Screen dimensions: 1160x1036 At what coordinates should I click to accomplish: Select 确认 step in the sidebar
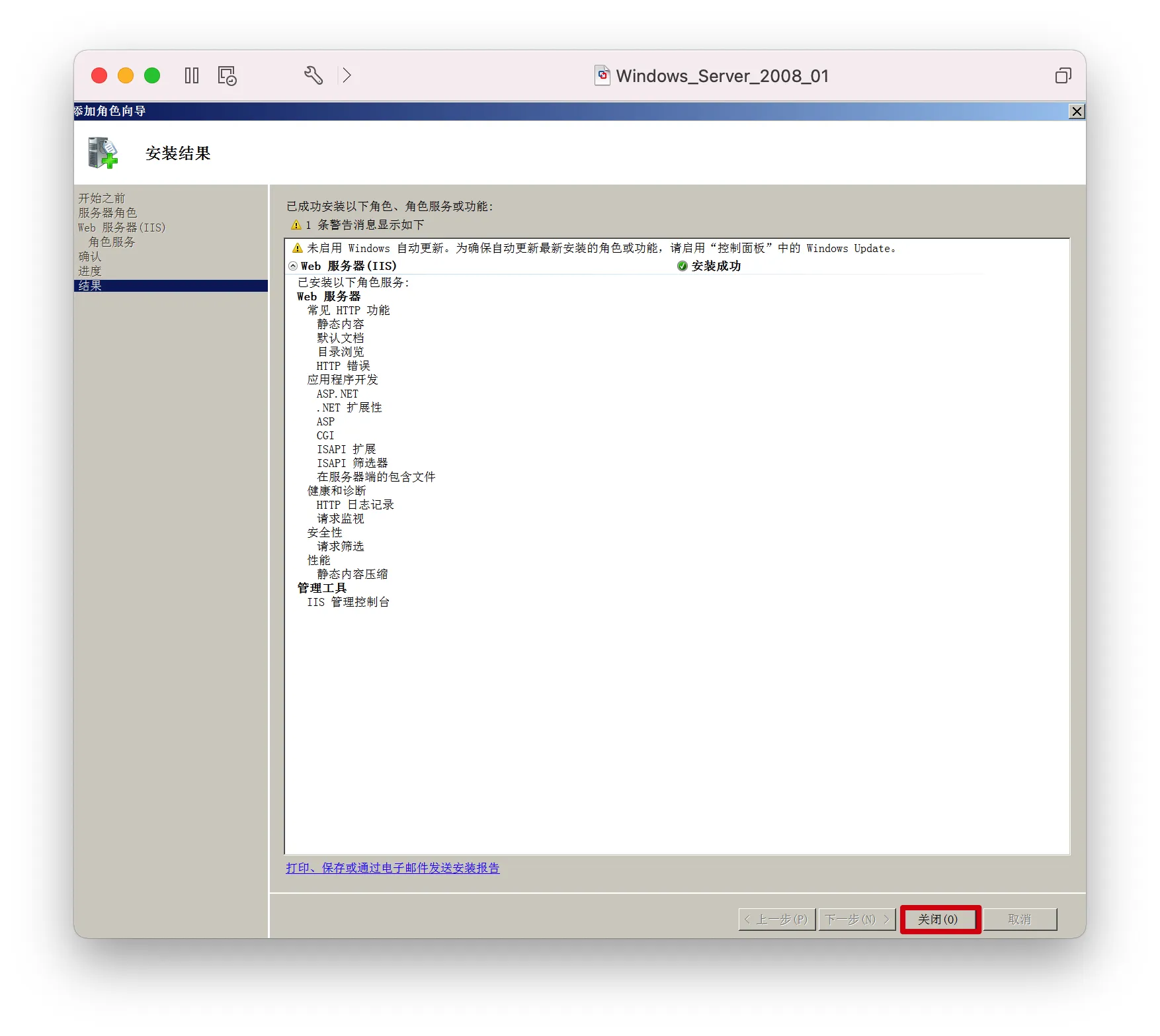(90, 257)
